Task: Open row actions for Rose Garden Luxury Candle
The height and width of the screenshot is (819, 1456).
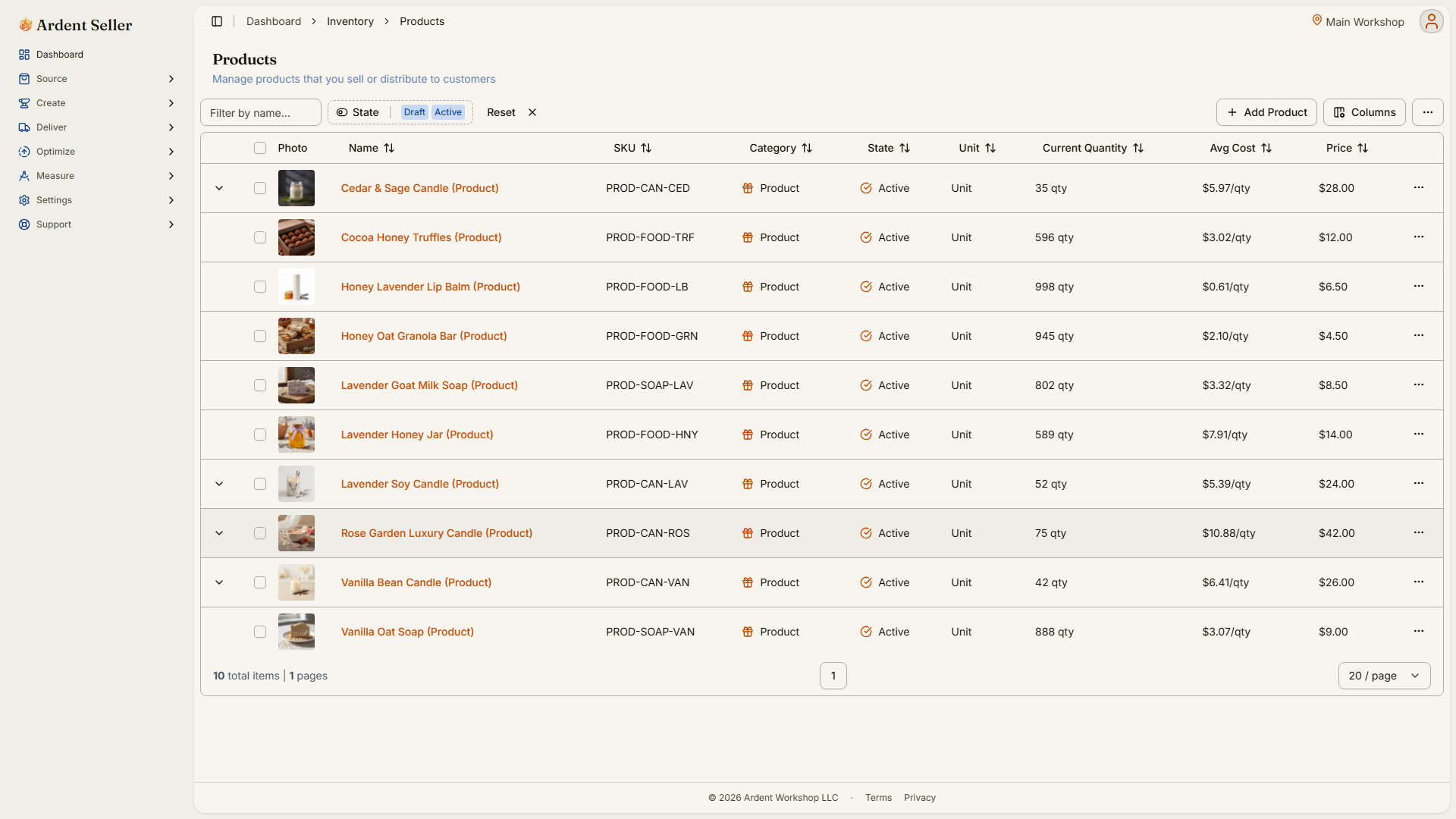Action: [x=1419, y=532]
